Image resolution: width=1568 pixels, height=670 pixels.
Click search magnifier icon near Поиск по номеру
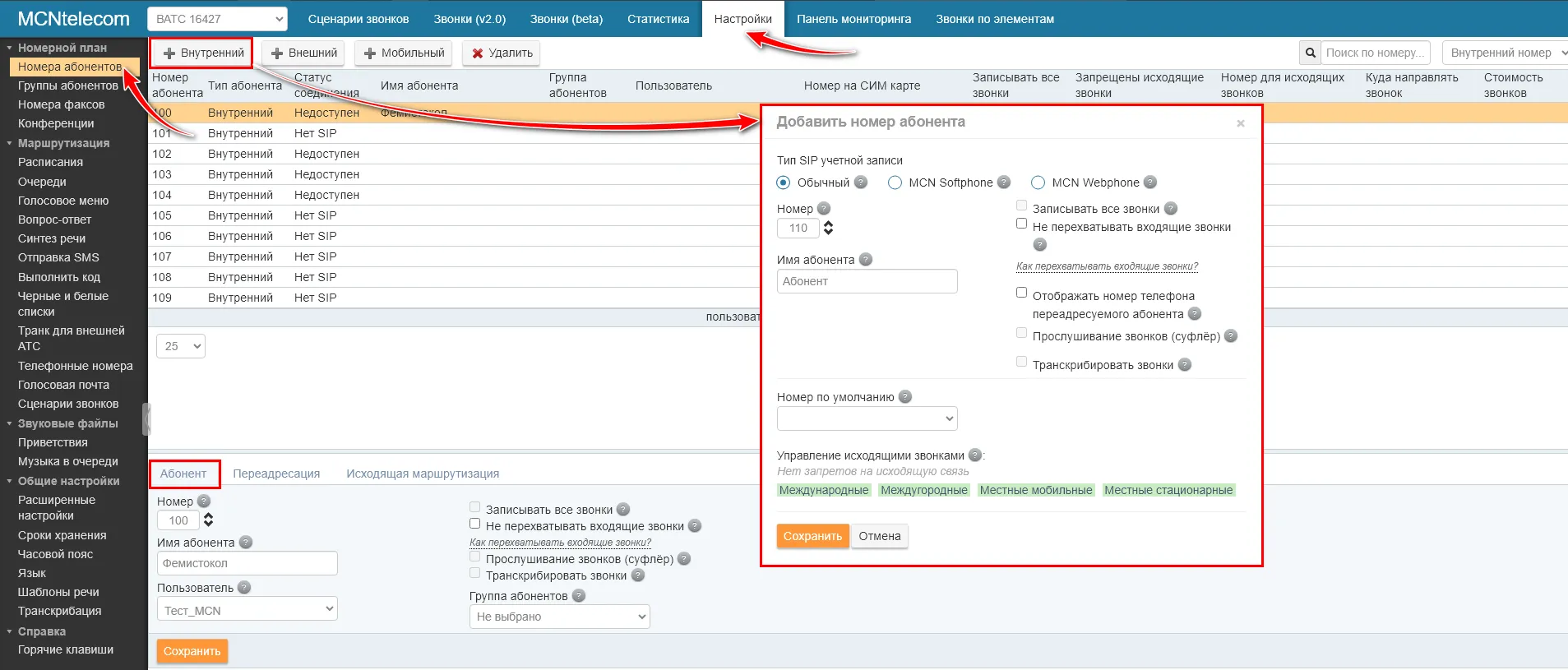pos(1310,53)
